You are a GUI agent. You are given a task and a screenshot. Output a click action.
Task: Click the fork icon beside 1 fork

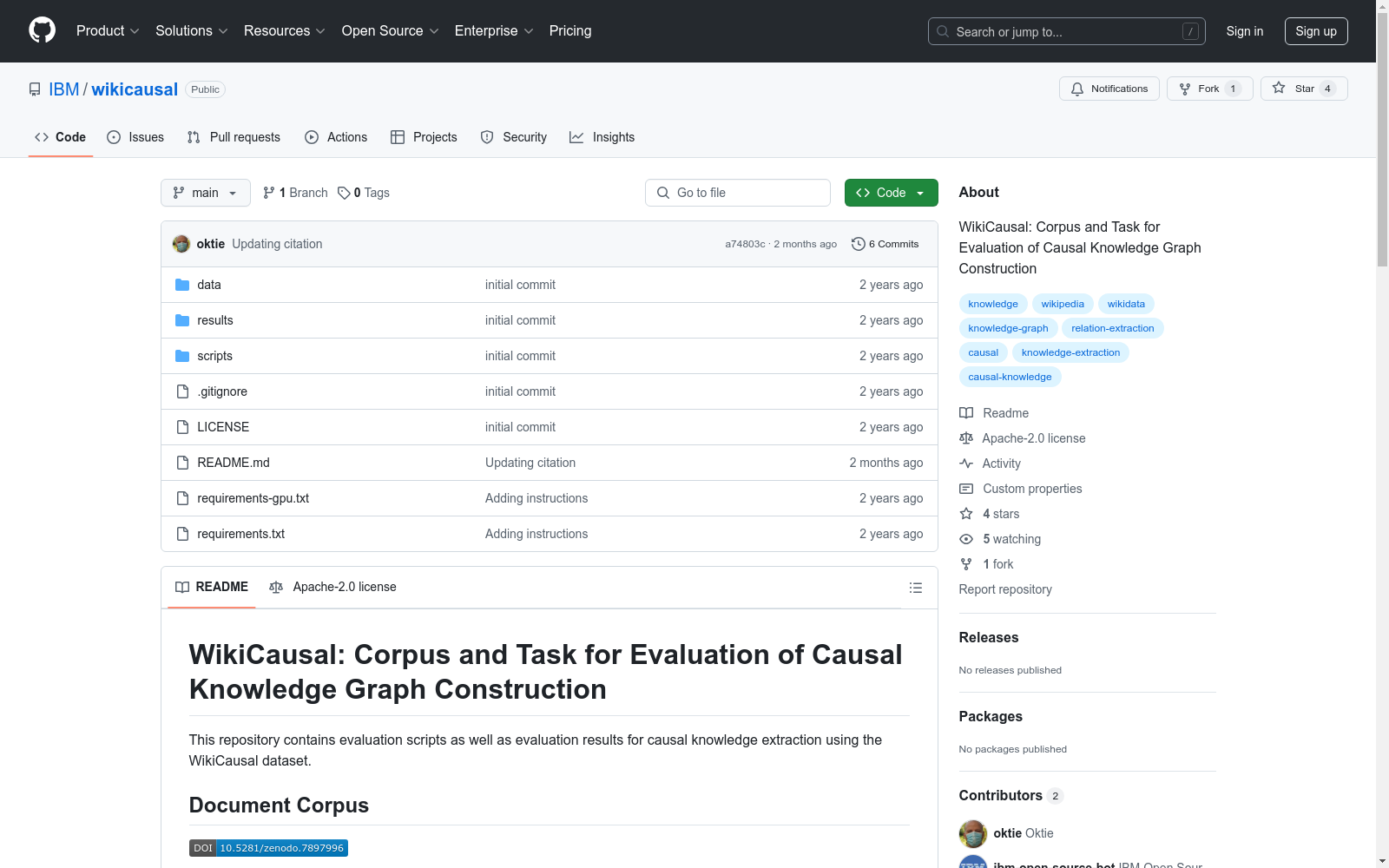pos(966,564)
